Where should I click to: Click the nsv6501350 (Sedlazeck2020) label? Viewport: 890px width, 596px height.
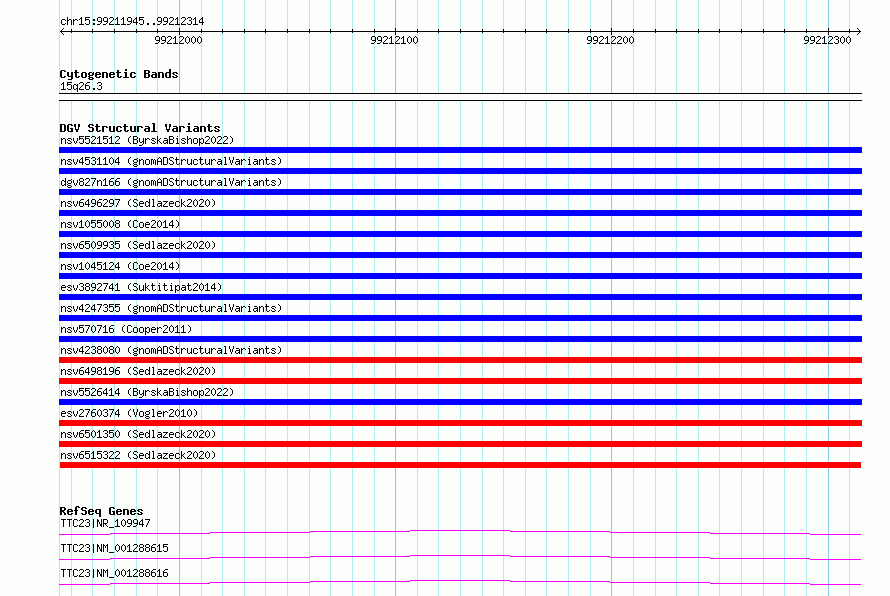click(138, 434)
